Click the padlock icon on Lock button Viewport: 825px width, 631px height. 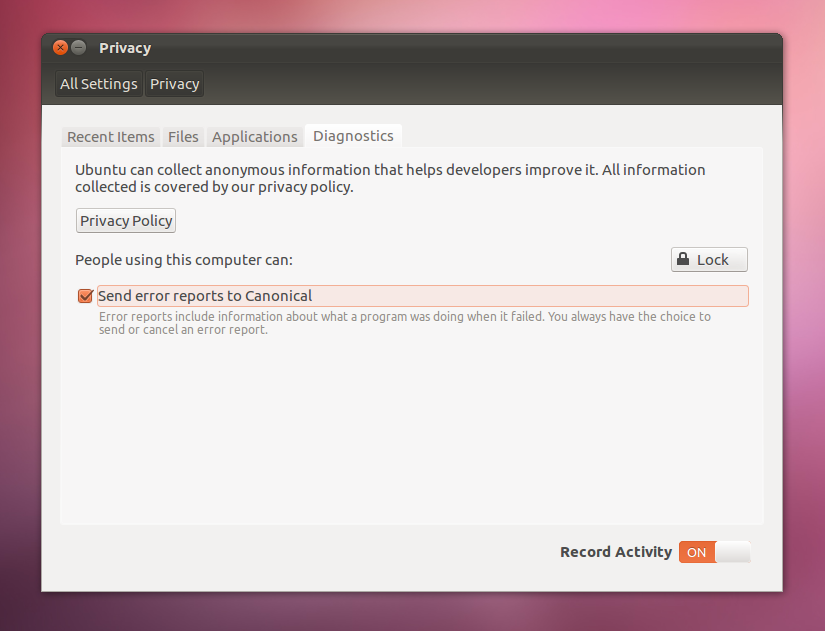click(683, 259)
